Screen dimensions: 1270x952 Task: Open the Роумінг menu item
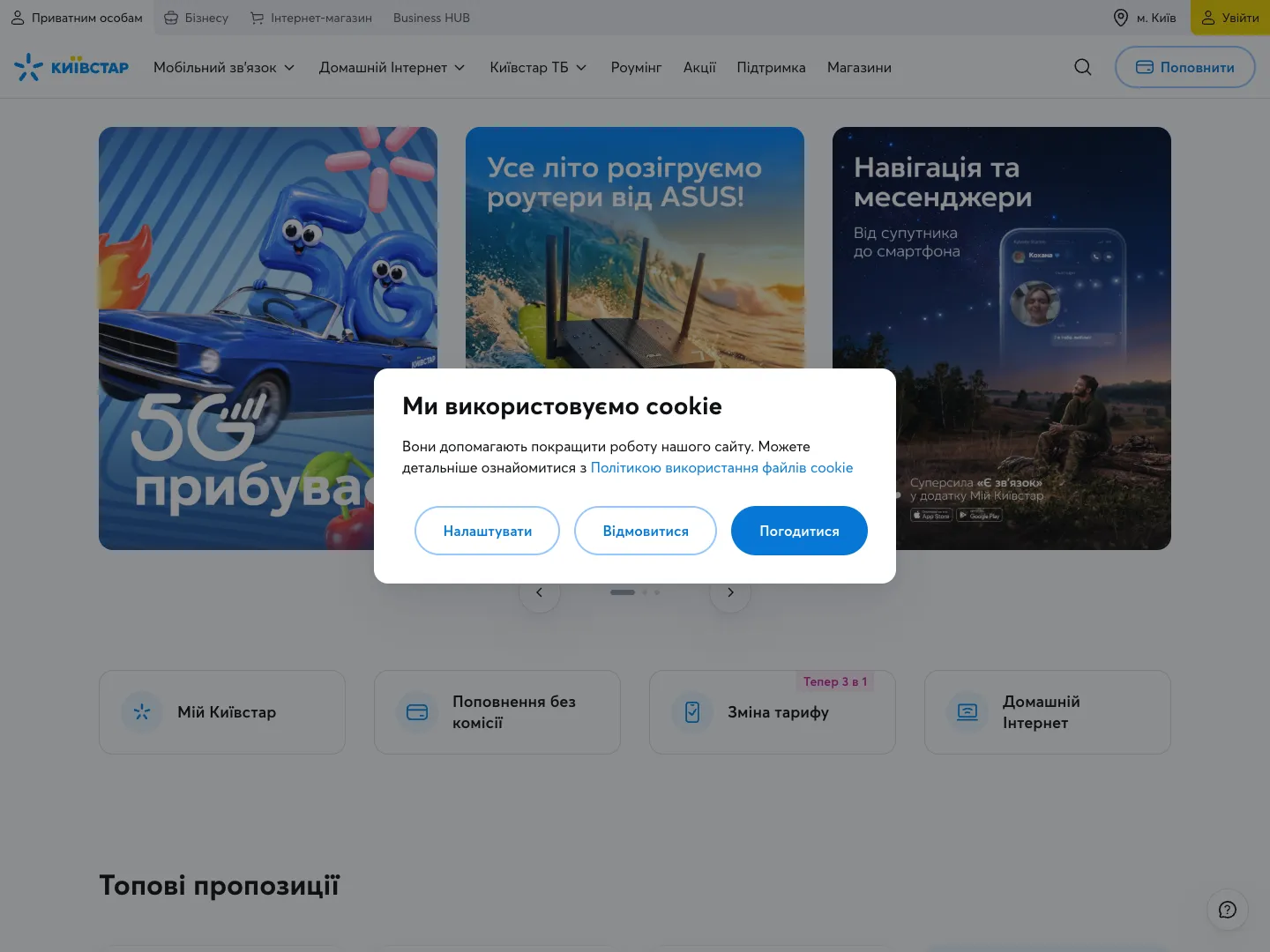click(x=637, y=67)
